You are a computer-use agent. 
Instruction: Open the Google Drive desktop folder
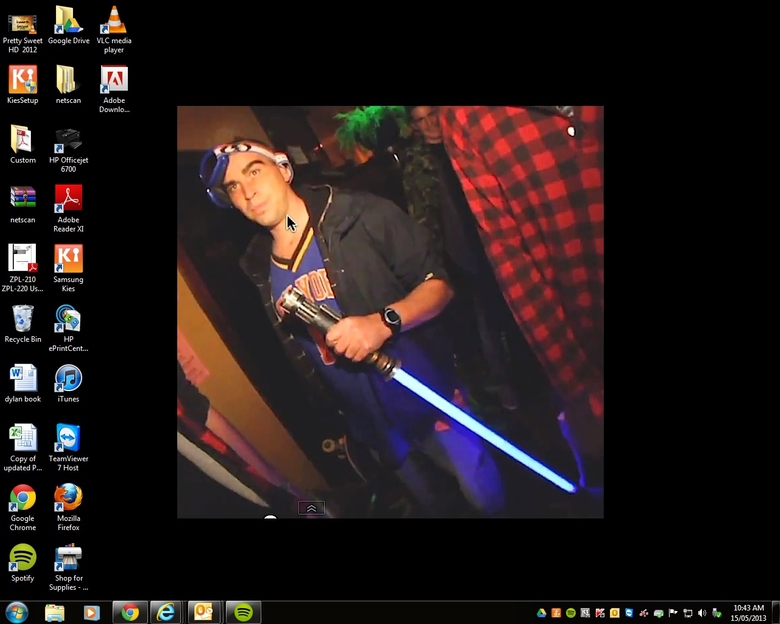[x=68, y=25]
